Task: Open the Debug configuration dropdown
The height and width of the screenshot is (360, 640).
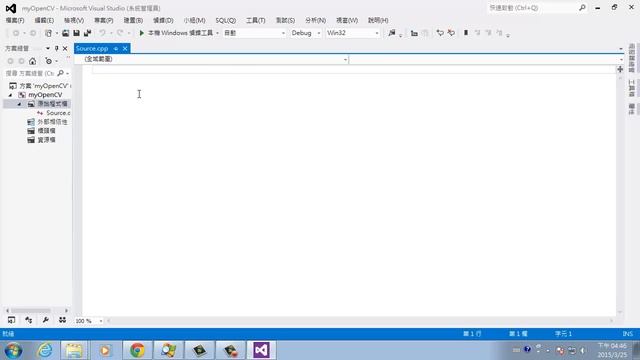Action: pos(319,33)
